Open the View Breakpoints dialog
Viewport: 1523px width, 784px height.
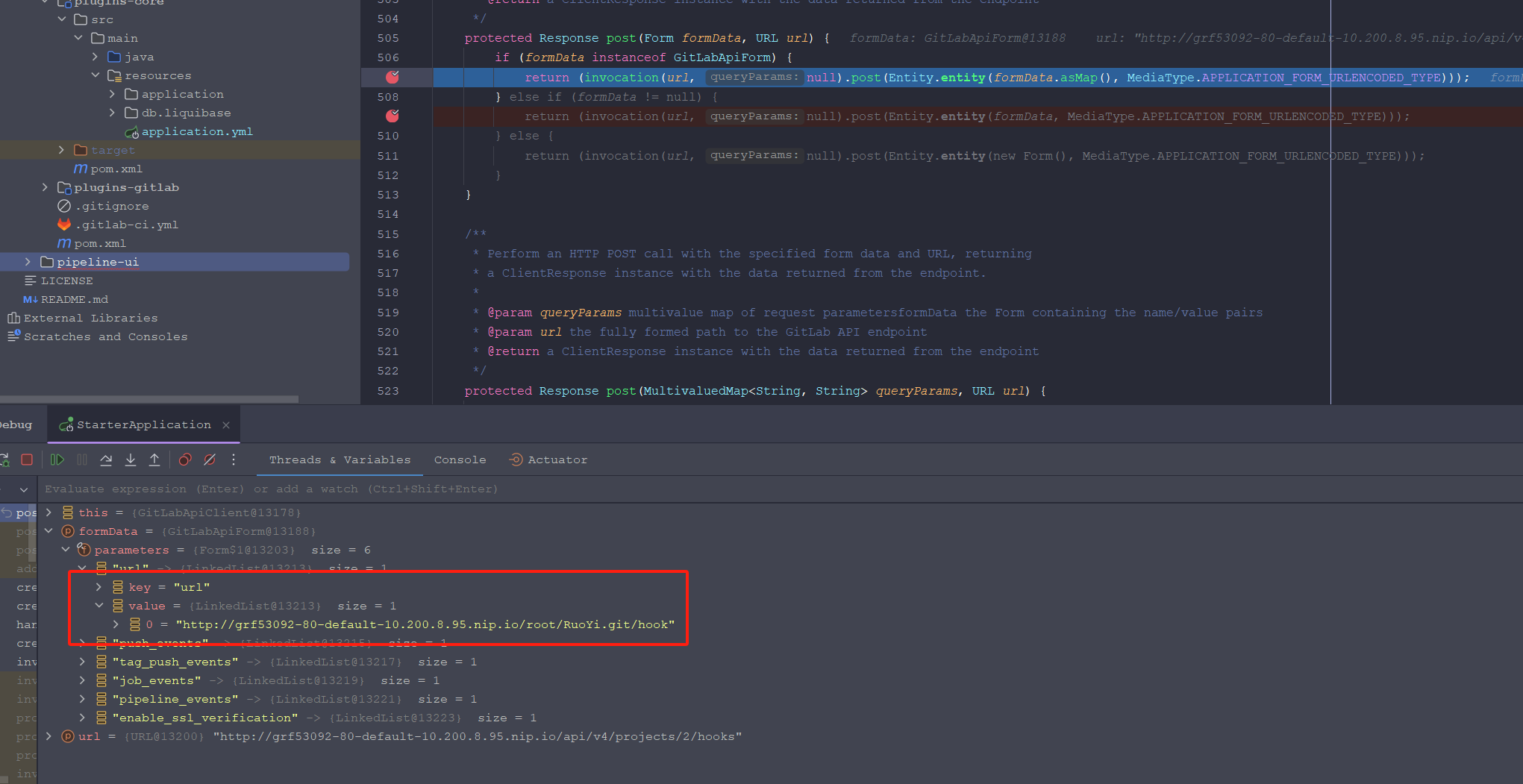(x=186, y=460)
